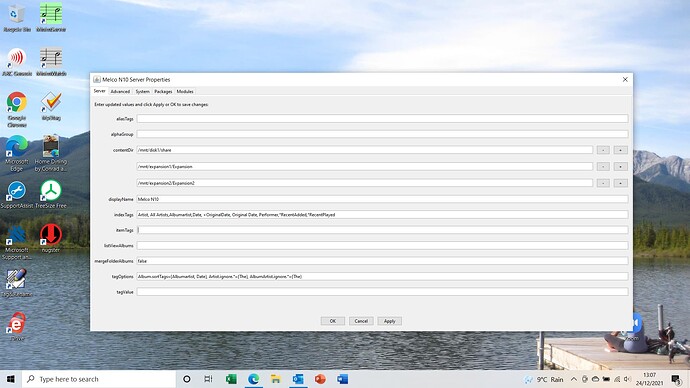Switch to Edge on the taskbar
Image resolution: width=690 pixels, height=388 pixels.
pos(253,379)
